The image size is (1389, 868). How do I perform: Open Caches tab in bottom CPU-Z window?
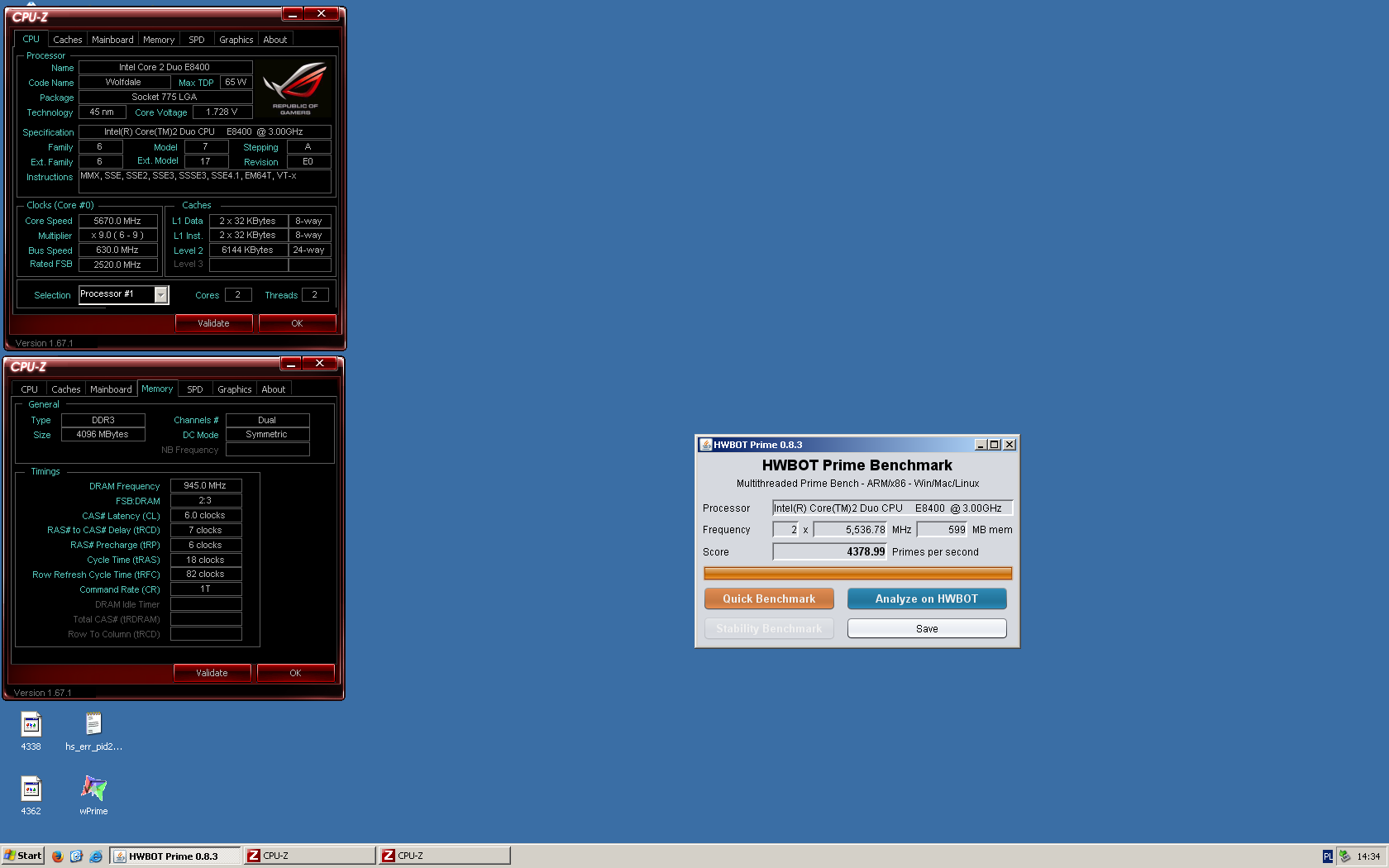(66, 389)
